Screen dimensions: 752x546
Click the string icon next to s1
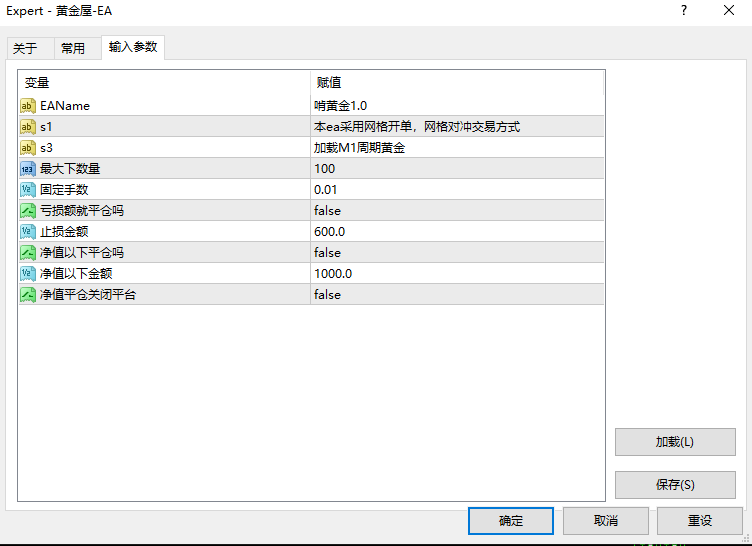point(28,127)
